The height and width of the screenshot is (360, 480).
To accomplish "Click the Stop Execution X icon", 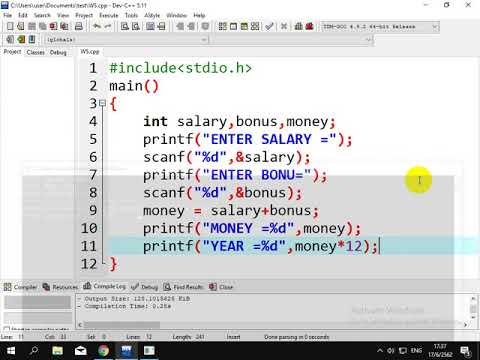I will [284, 26].
